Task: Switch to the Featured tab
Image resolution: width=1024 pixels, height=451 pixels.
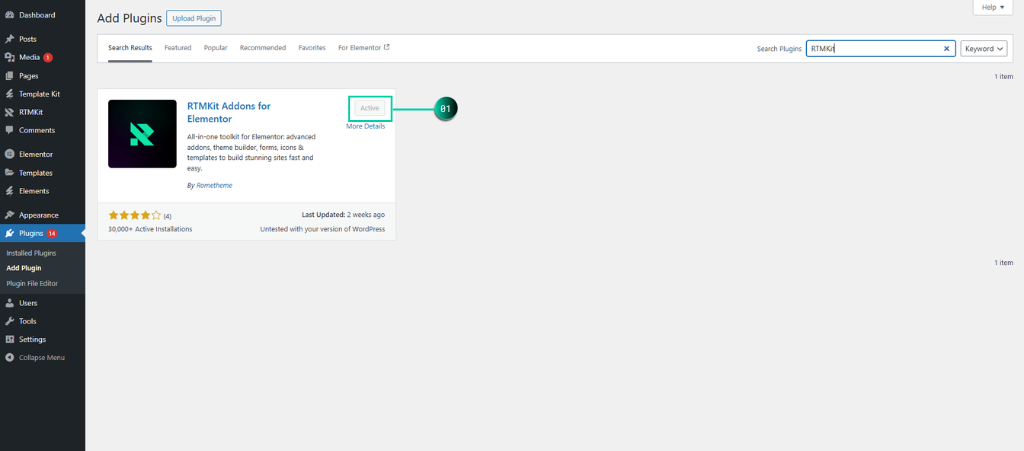Action: 178,48
